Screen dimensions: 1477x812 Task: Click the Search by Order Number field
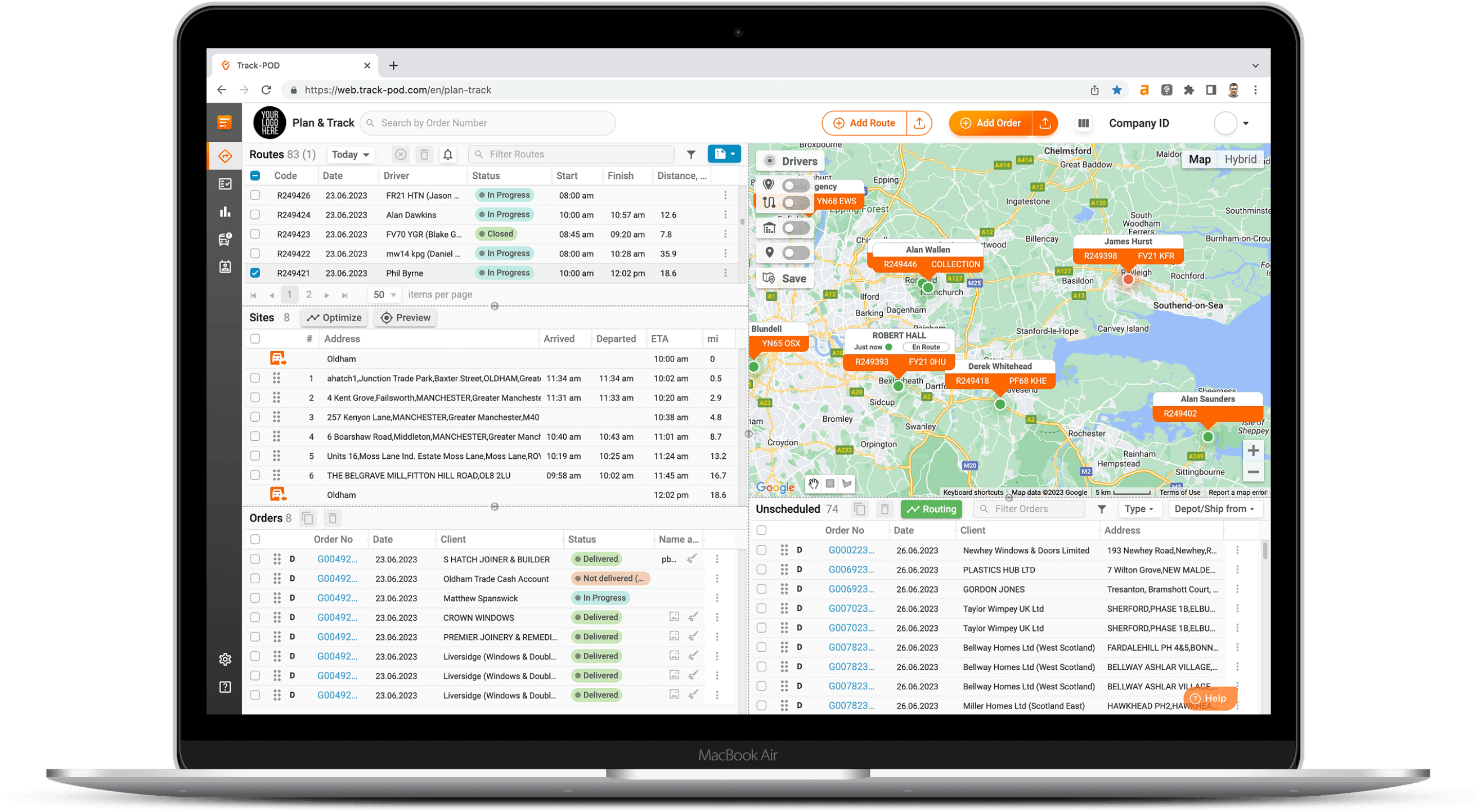[488, 123]
